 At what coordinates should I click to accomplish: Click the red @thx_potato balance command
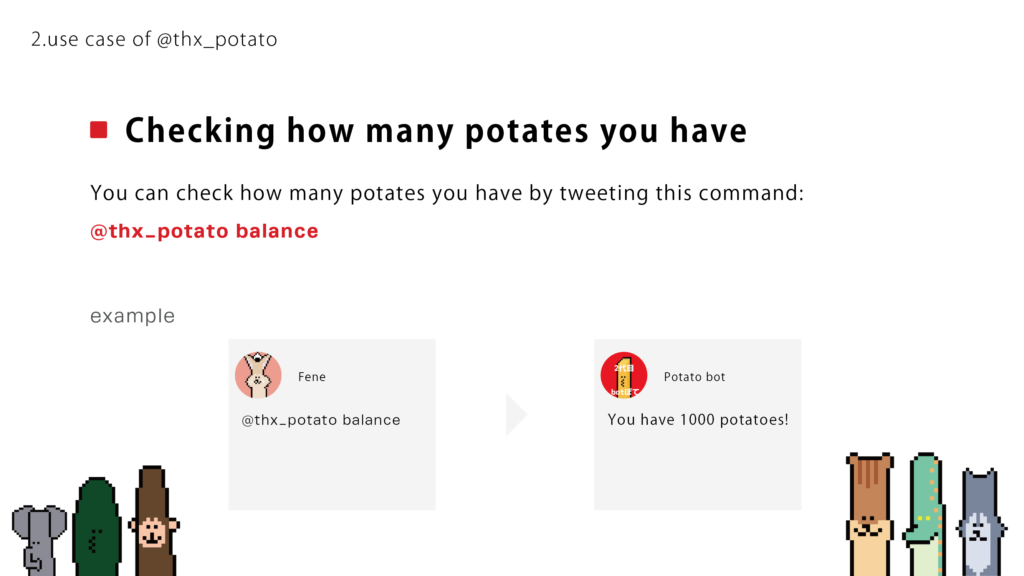coord(204,231)
